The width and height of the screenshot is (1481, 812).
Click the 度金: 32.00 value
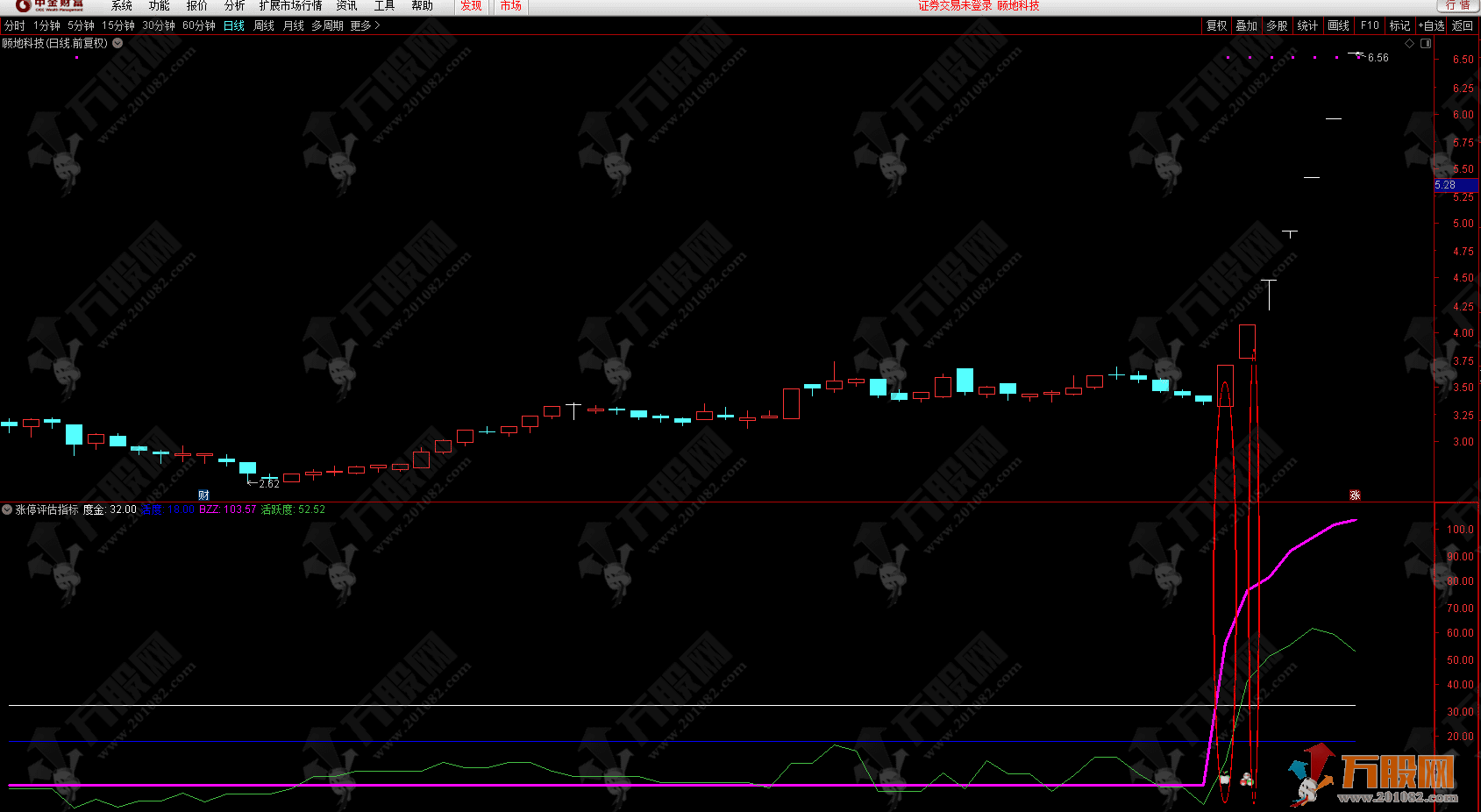coord(110,509)
